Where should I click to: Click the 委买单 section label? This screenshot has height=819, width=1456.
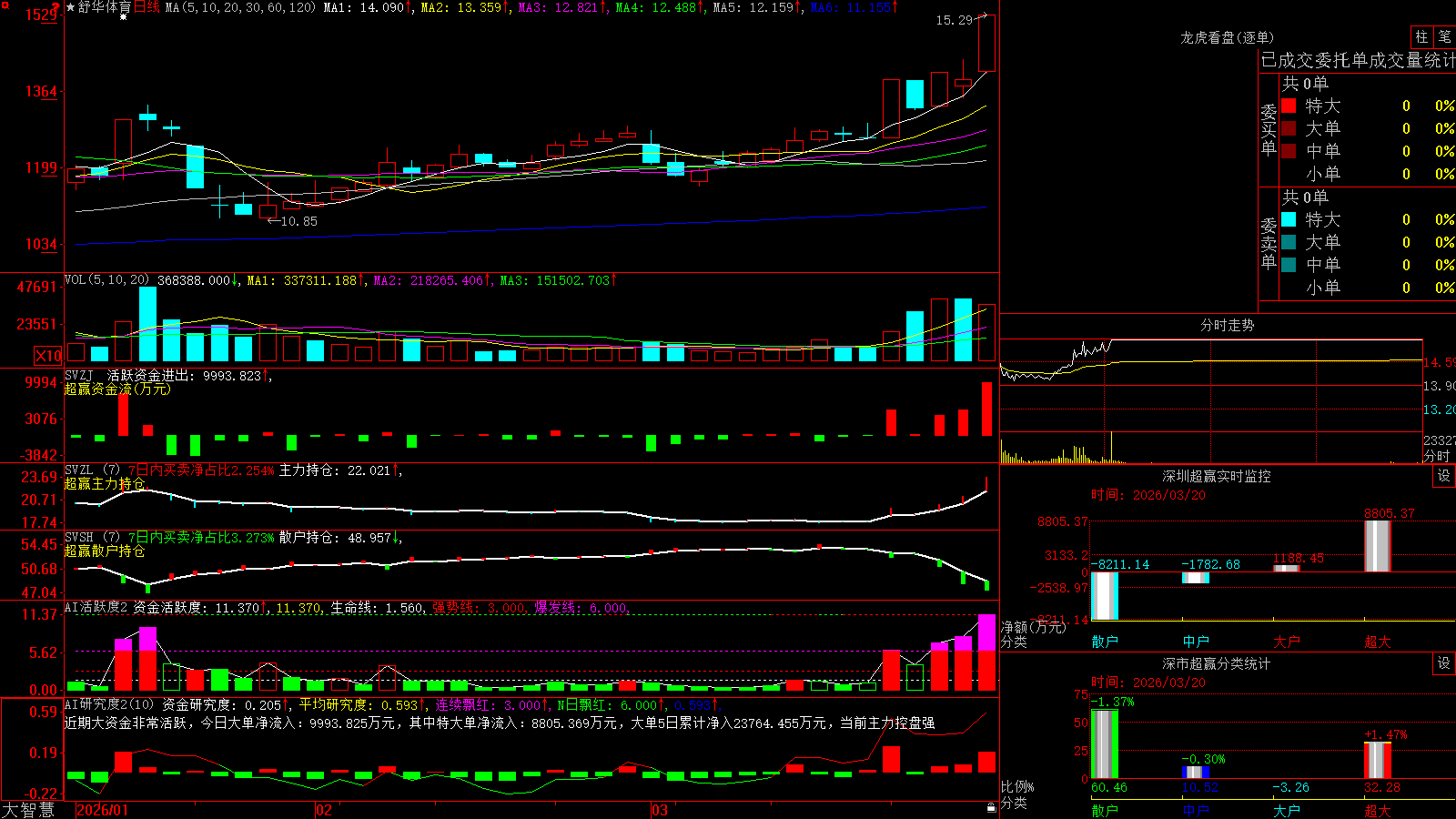pyautogui.click(x=1269, y=129)
